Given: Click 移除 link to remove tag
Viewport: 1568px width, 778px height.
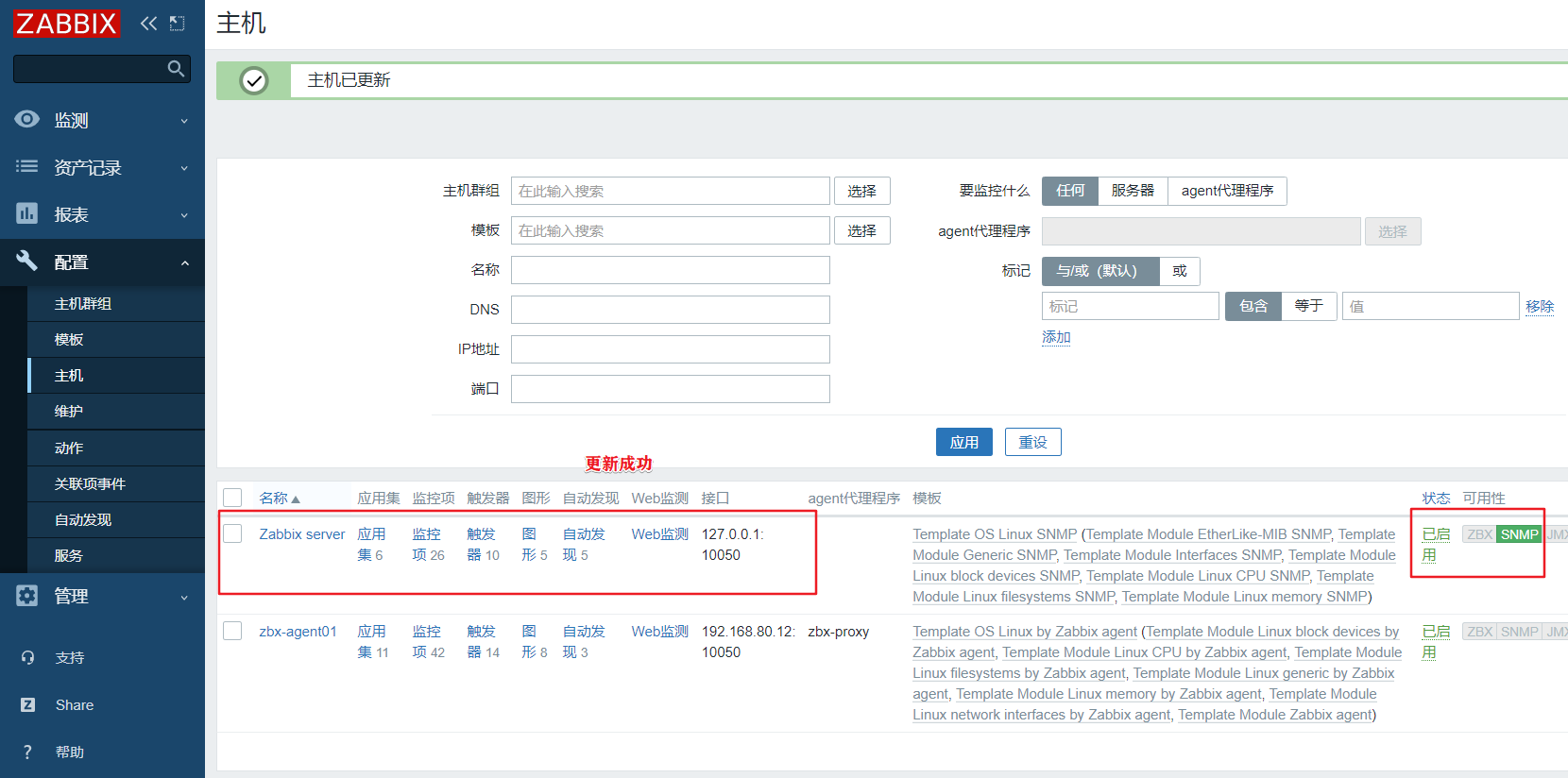Looking at the screenshot, I should point(1540,306).
